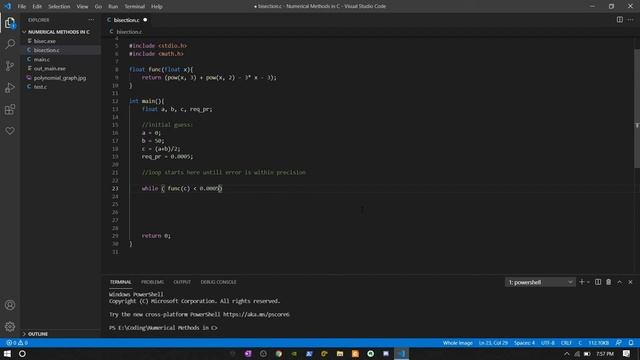
Task: Collapse the NUMERICAL METHODS IN C folder
Action: (x=60, y=32)
